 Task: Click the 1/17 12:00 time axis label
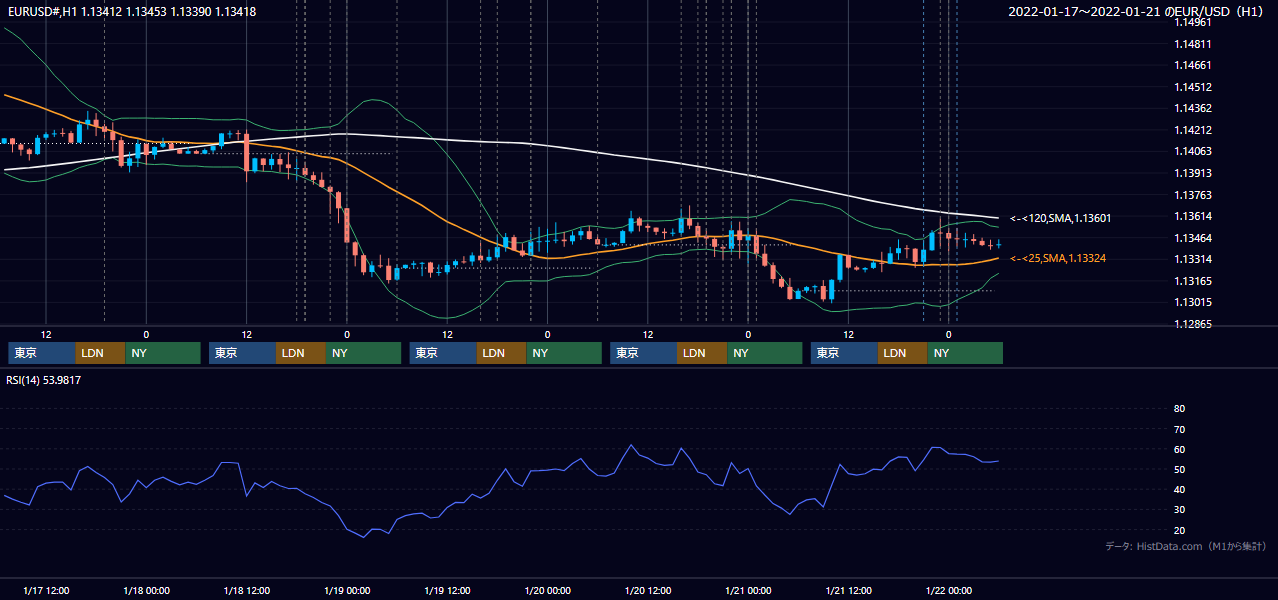pyautogui.click(x=46, y=590)
